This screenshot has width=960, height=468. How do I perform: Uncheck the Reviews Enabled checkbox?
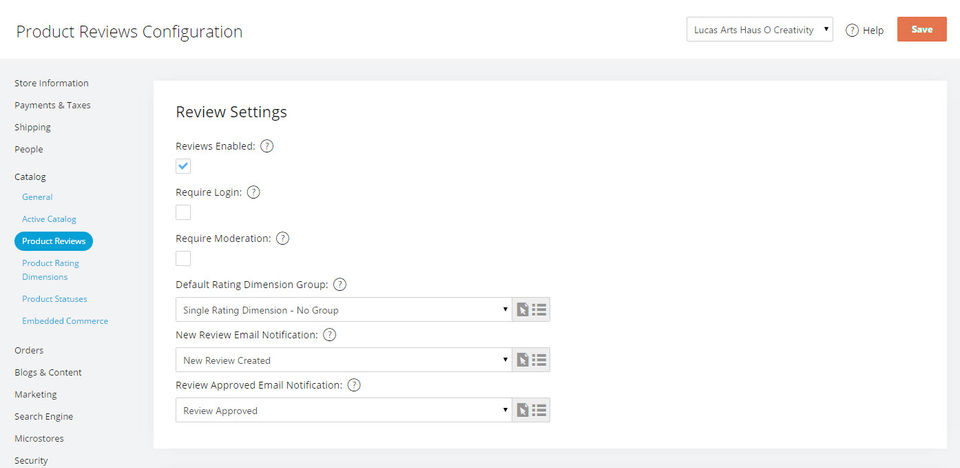[x=183, y=166]
